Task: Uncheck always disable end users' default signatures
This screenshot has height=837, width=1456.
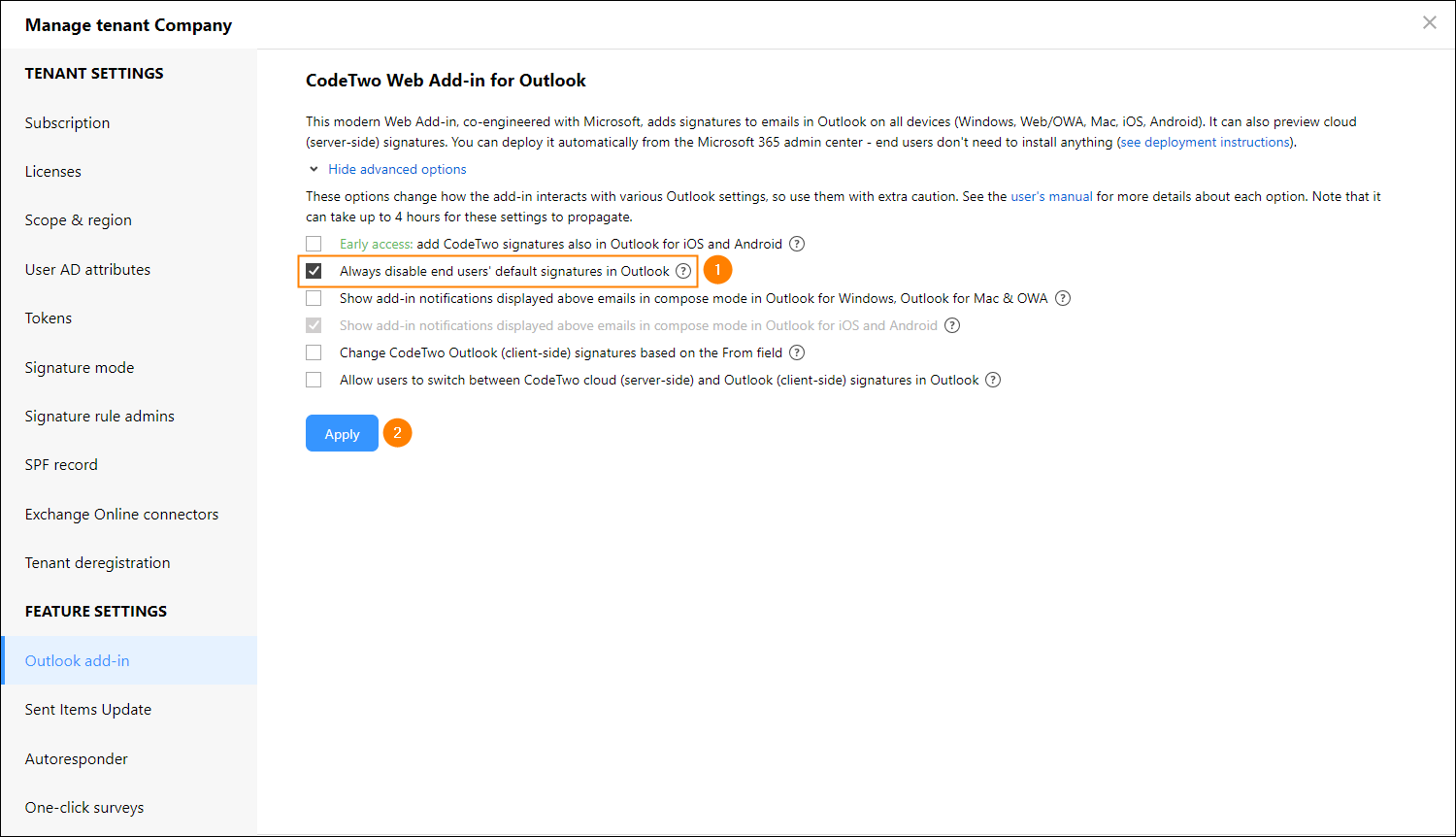Action: pos(314,271)
